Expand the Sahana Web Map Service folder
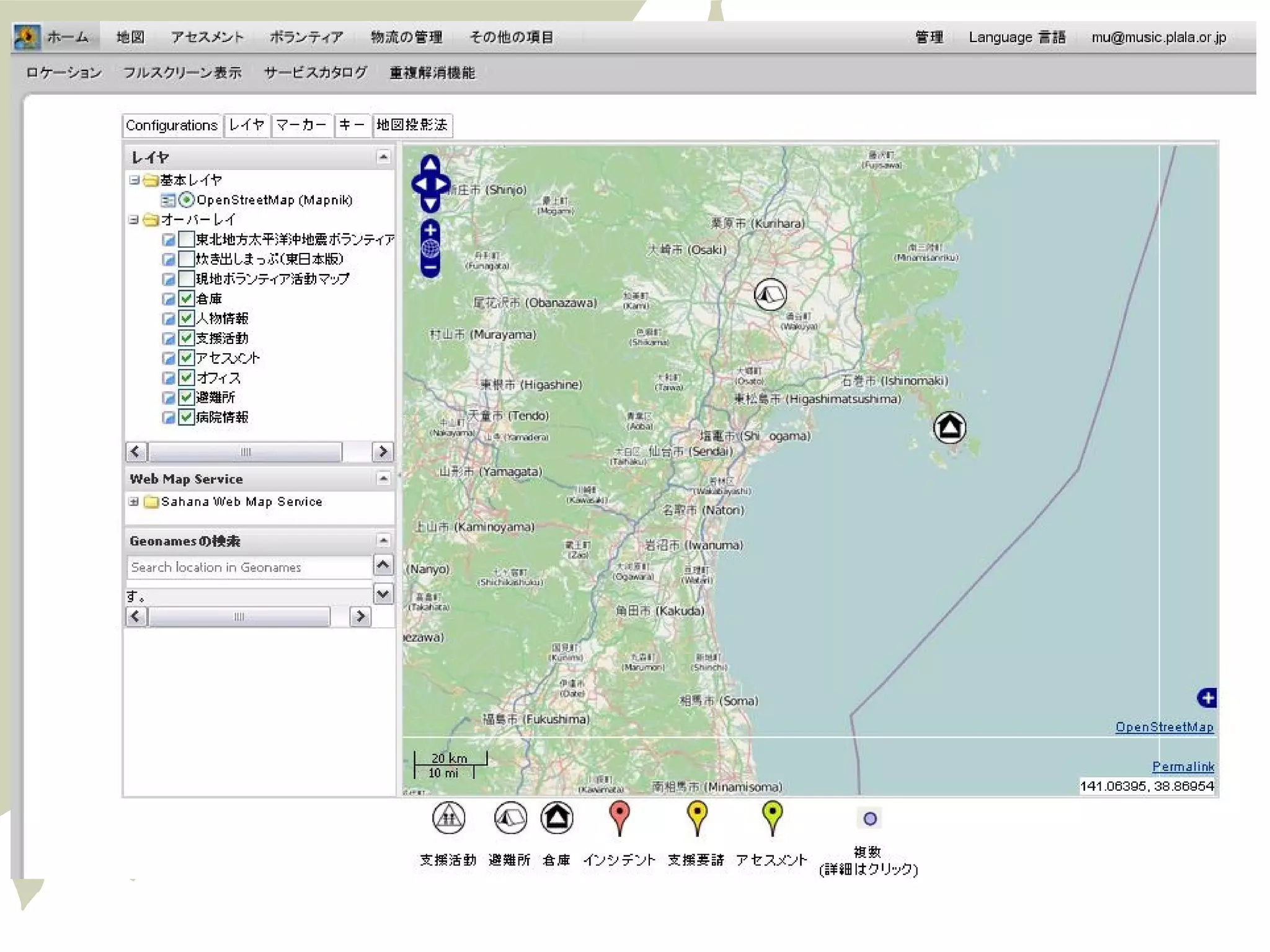This screenshot has width=1270, height=952. click(133, 501)
